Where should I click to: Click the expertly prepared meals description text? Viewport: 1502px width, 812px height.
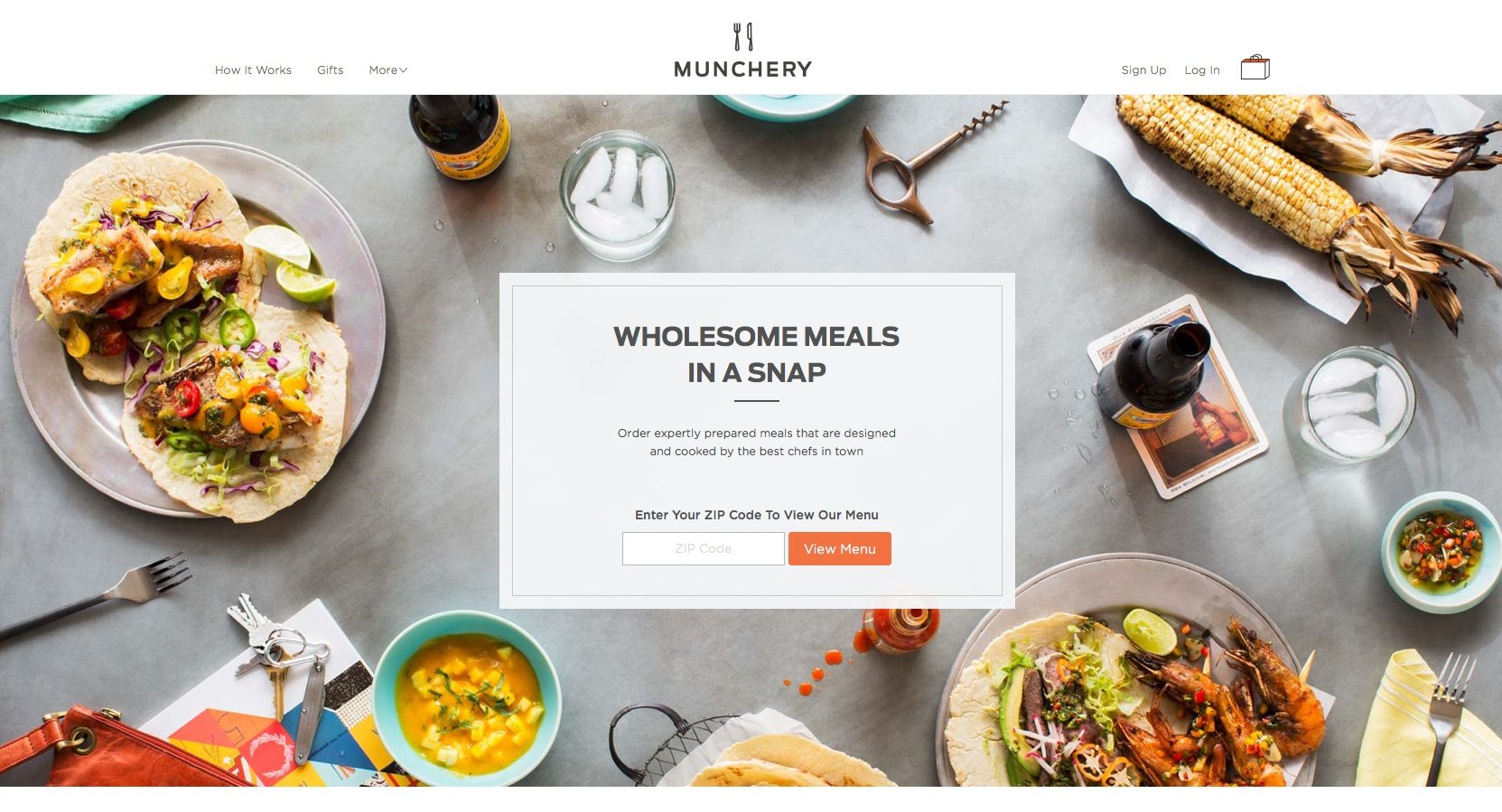pos(757,443)
